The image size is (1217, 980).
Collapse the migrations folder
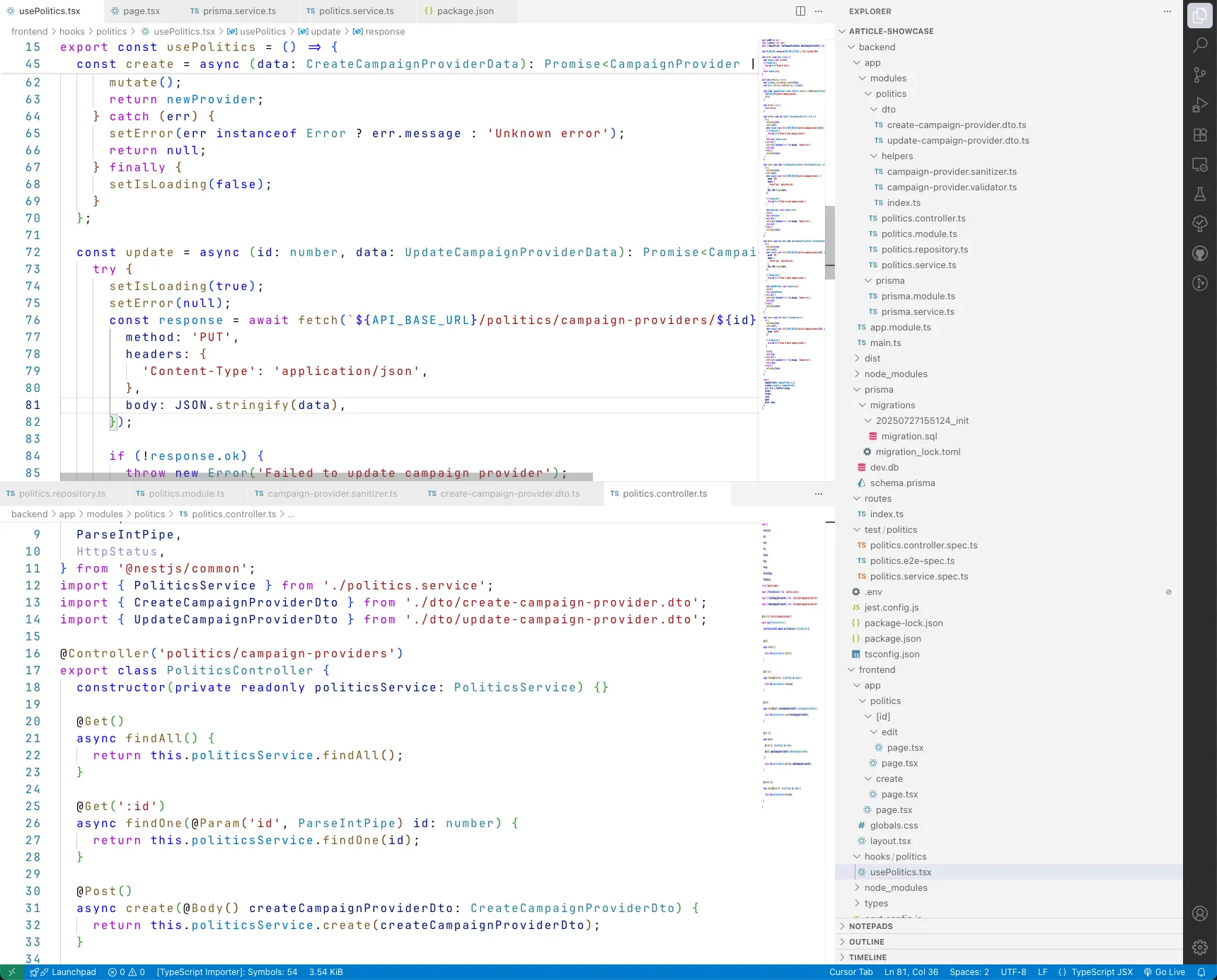click(894, 405)
